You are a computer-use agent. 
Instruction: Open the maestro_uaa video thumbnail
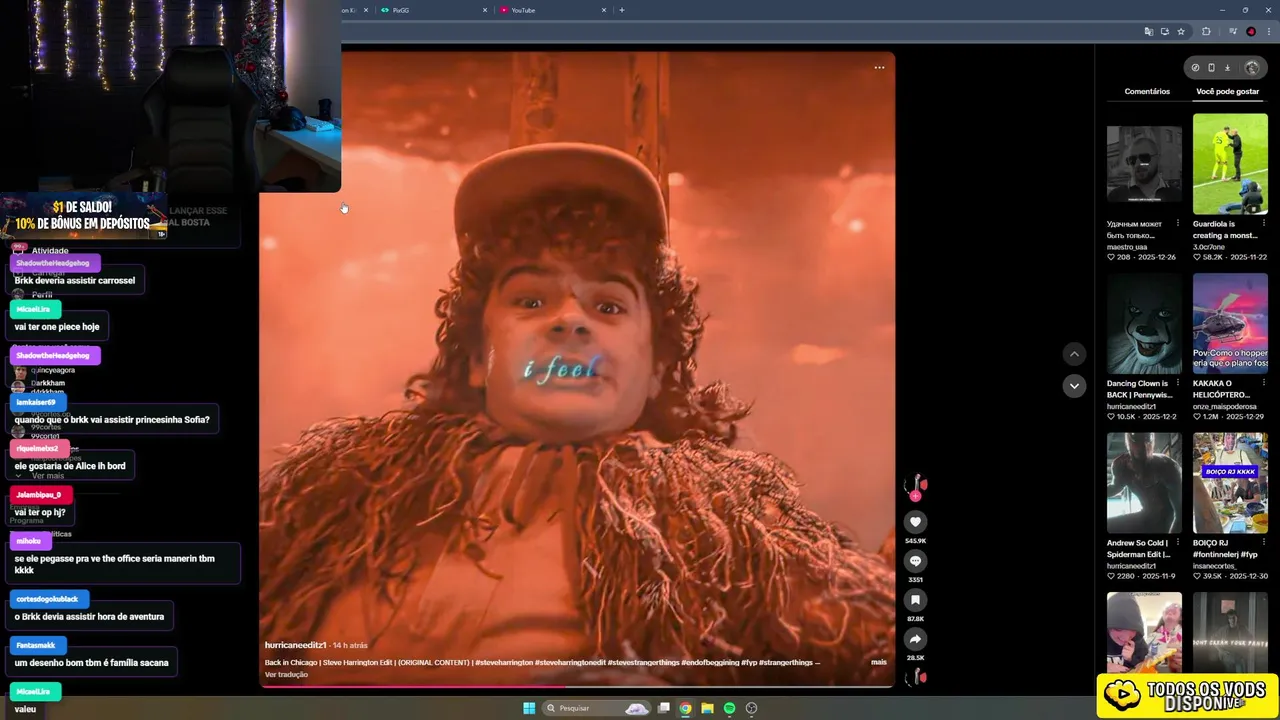click(x=1144, y=164)
